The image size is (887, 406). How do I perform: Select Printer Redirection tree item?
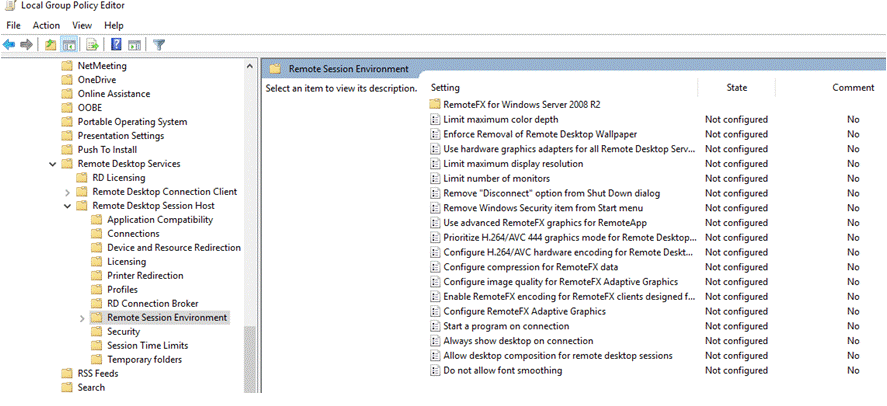point(145,275)
